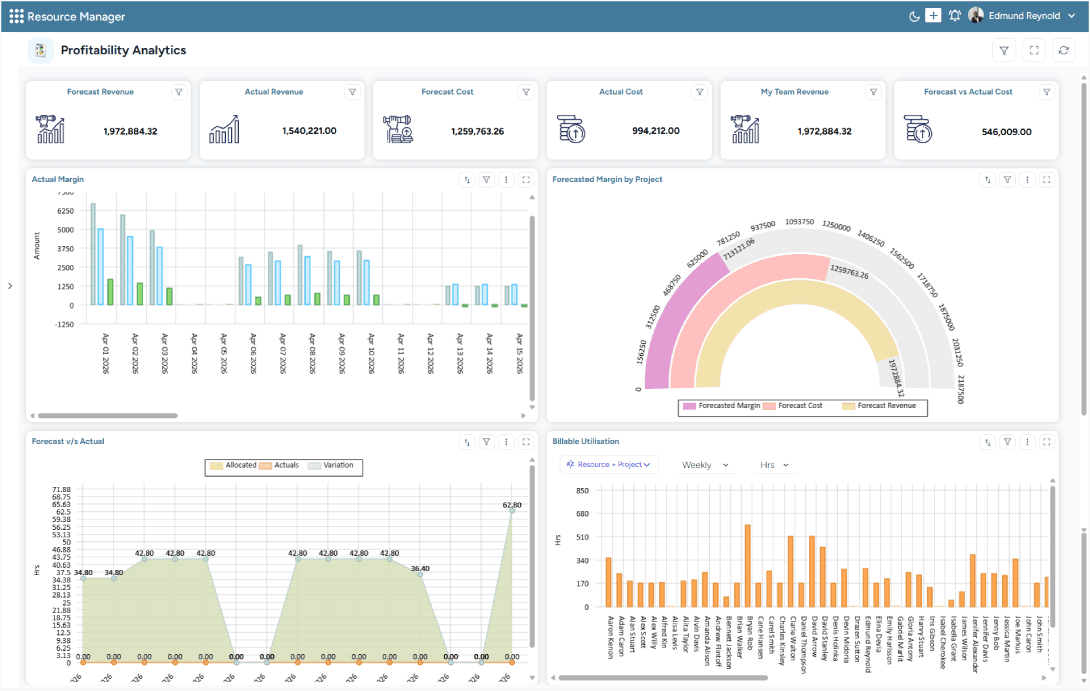Toggle Forecasted Margin legend series
Image resolution: width=1090 pixels, height=691 pixels.
tap(722, 406)
